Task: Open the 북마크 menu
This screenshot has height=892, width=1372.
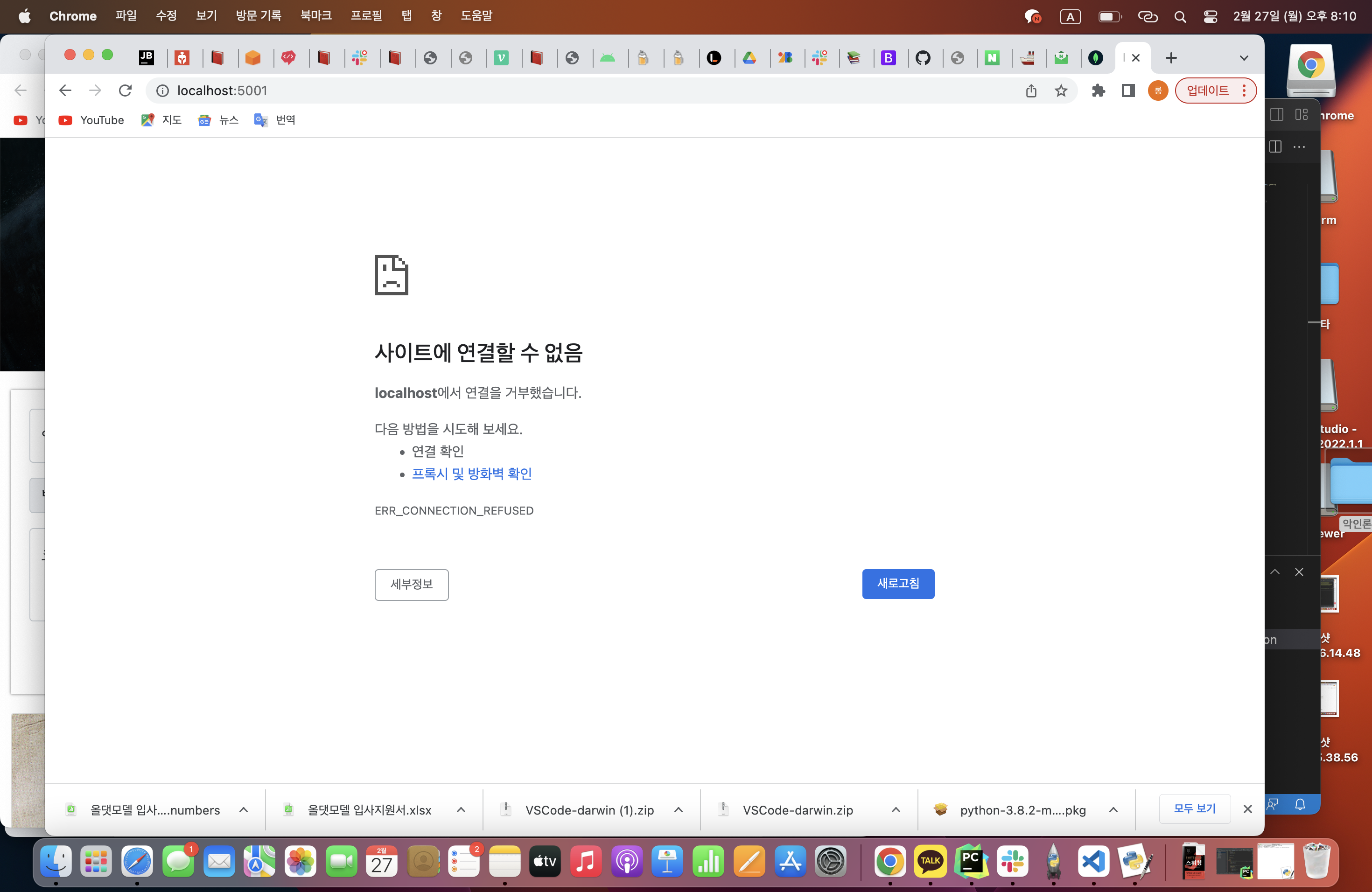Action: point(316,15)
